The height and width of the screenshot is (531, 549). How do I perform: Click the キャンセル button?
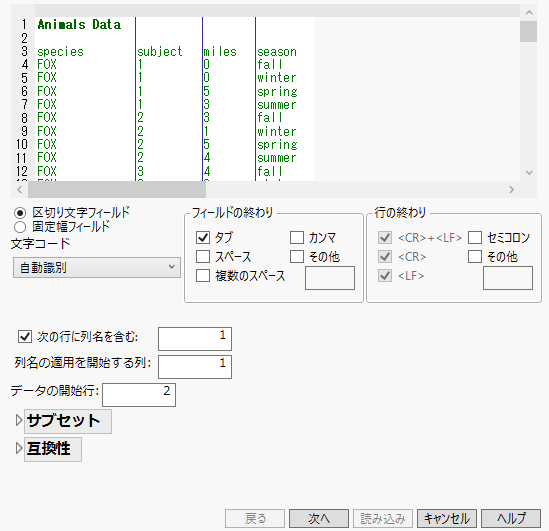447,518
